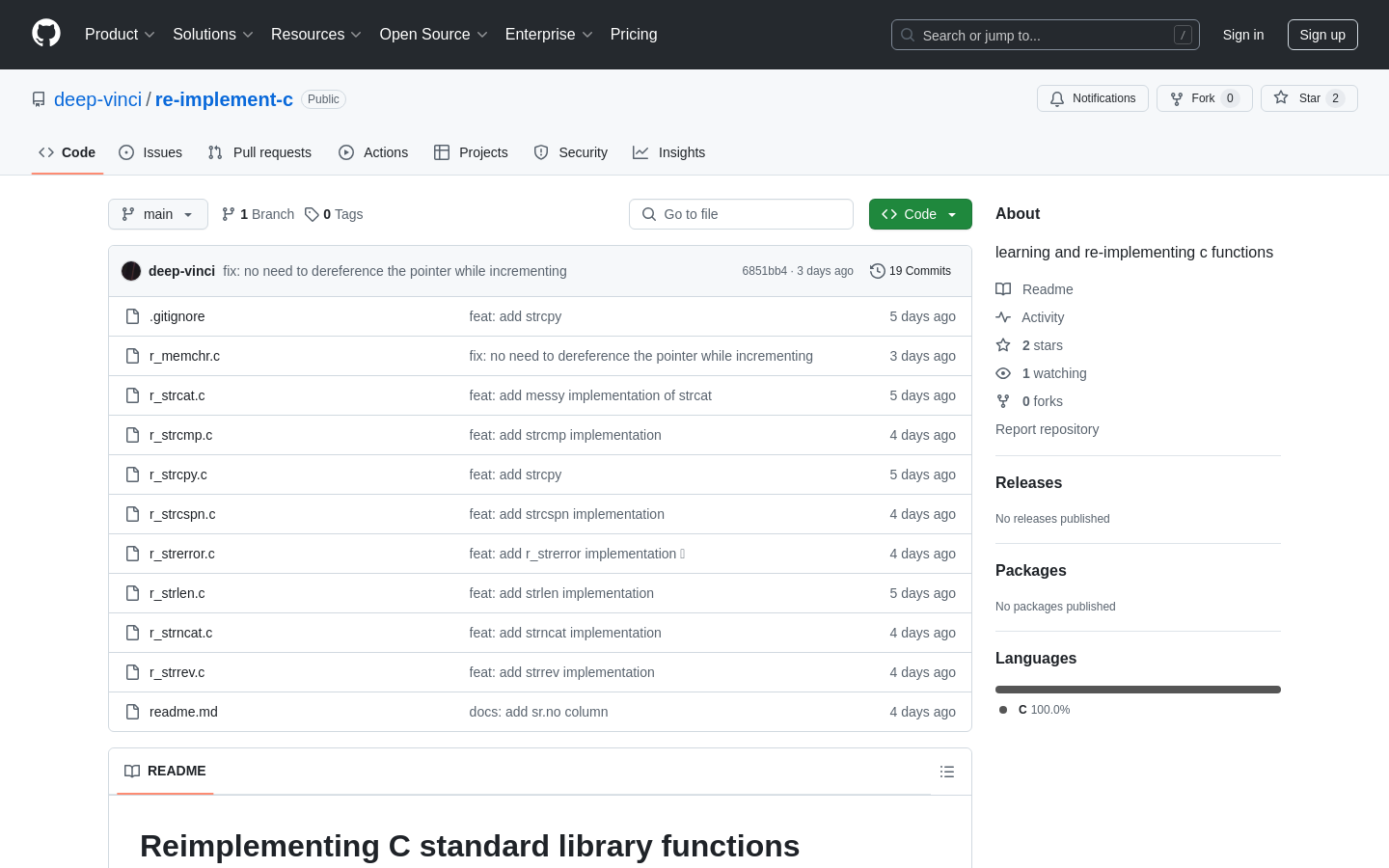Select the file icon beside r_strlen.c
The image size is (1389, 868).
click(x=133, y=593)
